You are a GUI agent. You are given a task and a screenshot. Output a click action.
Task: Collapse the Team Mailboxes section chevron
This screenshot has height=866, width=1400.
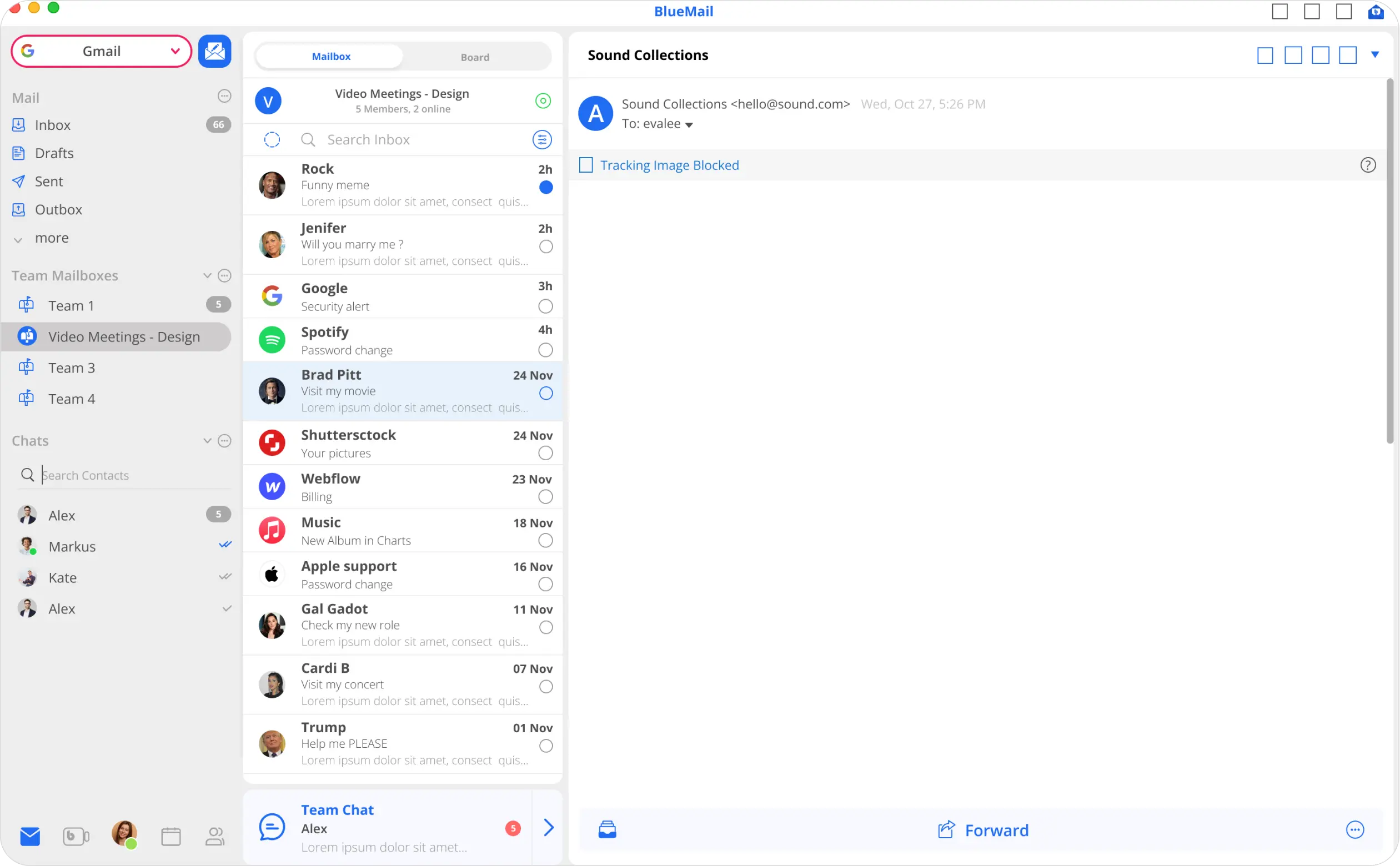pyautogui.click(x=207, y=276)
